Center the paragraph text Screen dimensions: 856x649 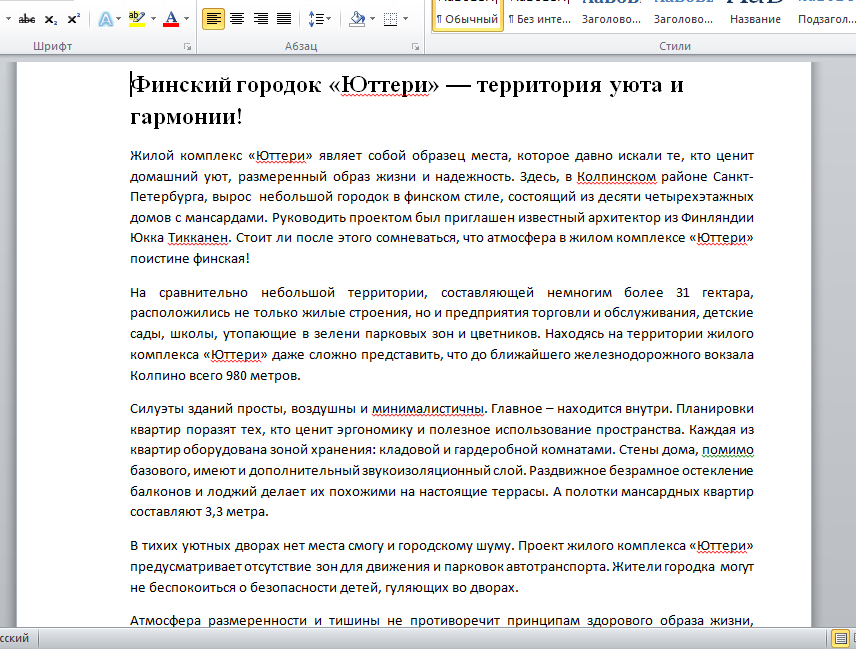coord(237,19)
